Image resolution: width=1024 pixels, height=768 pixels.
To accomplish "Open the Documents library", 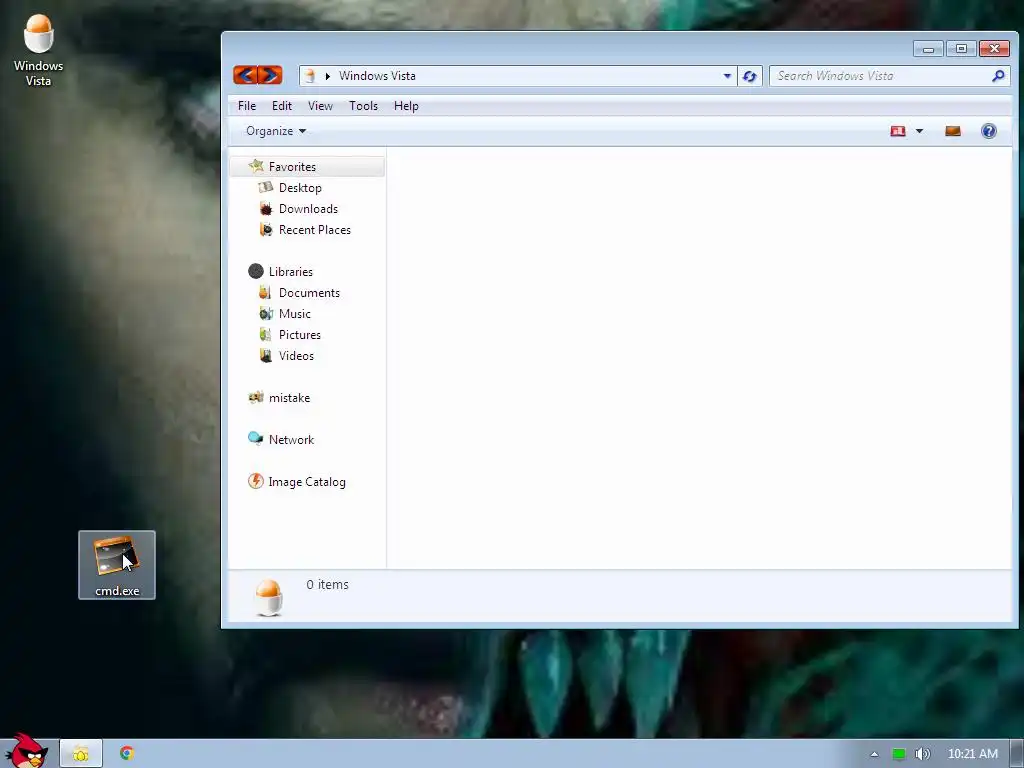I will pyautogui.click(x=309, y=293).
